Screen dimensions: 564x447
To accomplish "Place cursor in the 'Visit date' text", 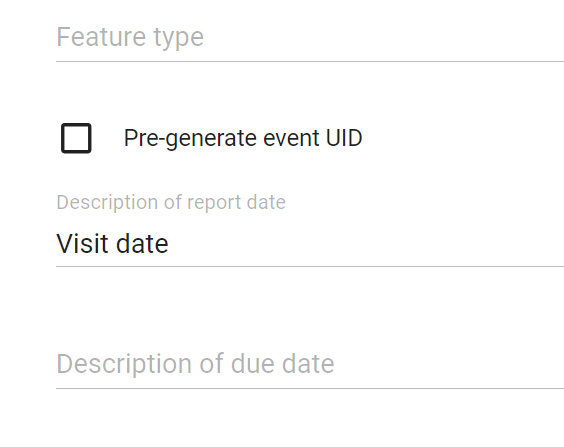I will [112, 243].
